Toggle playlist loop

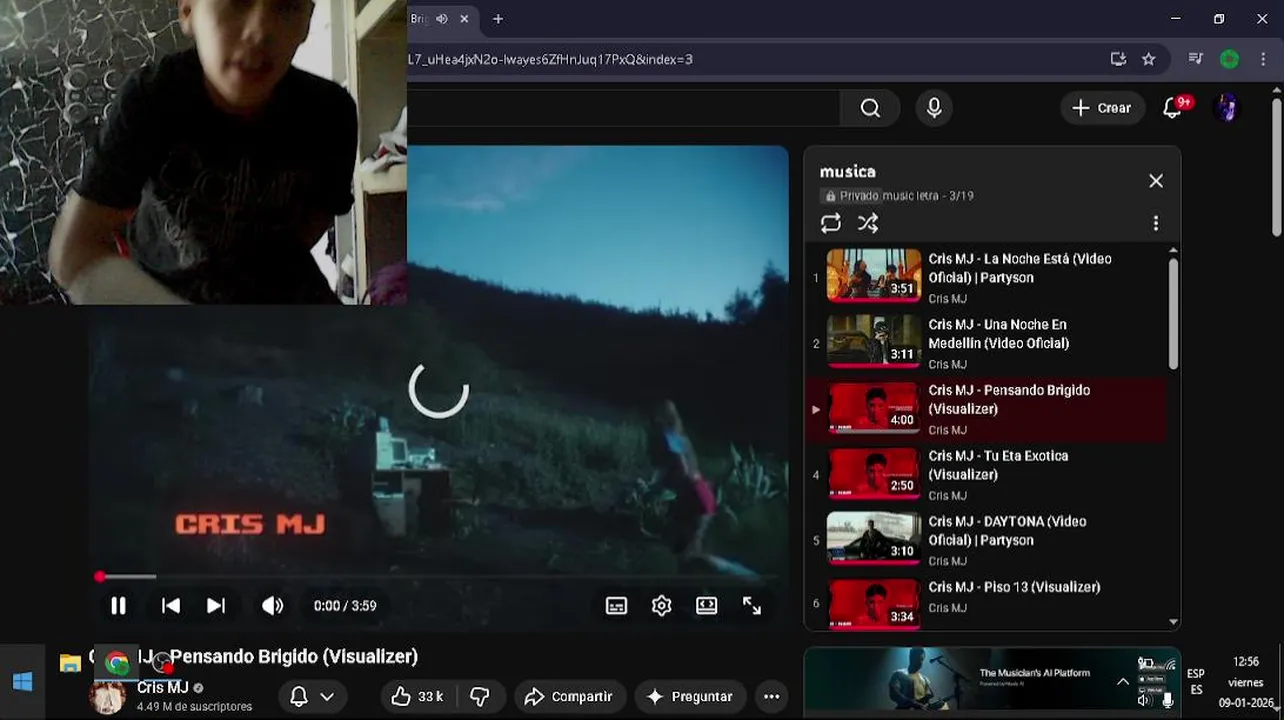831,223
